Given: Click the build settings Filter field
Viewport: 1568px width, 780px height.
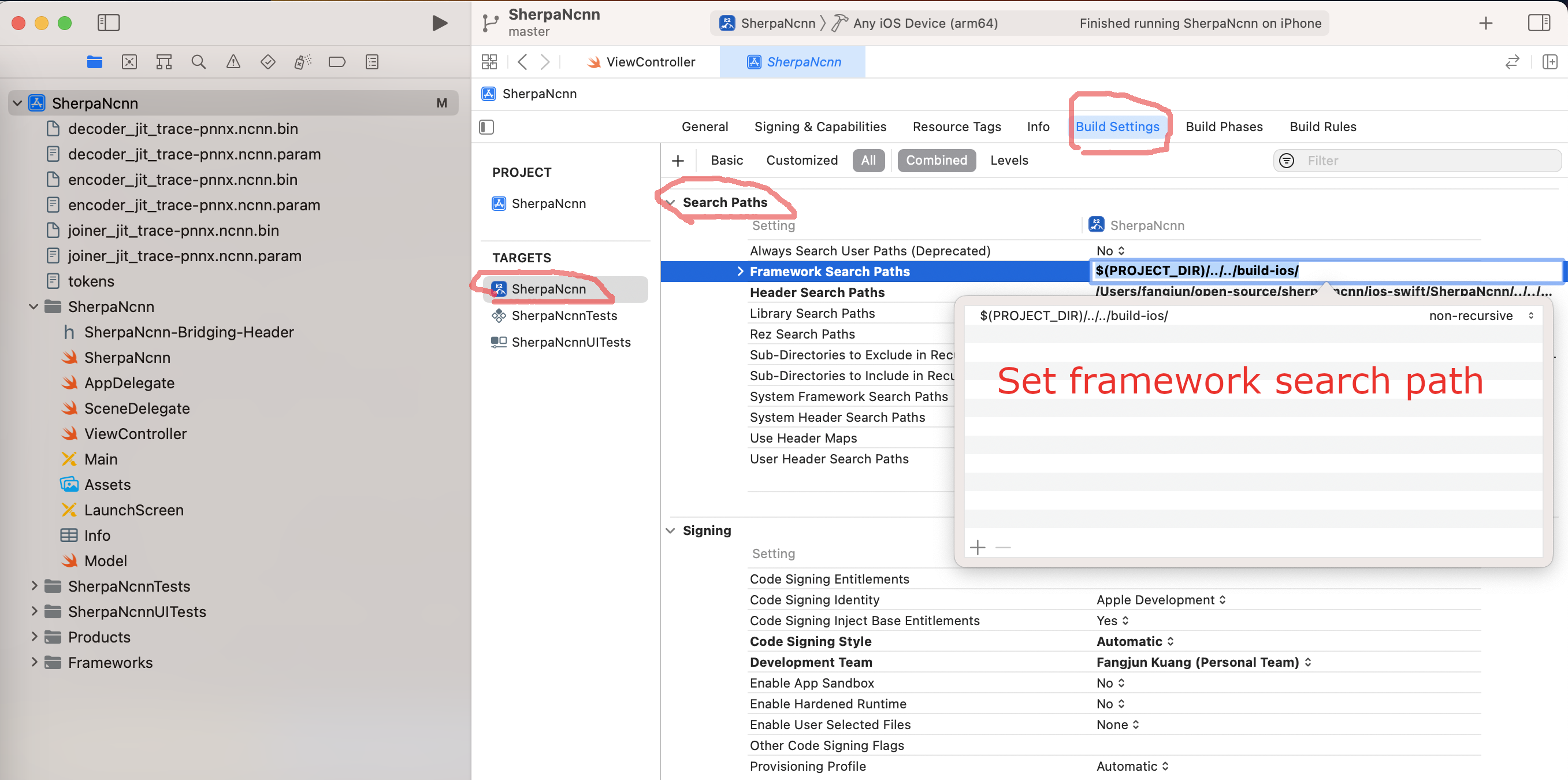Looking at the screenshot, I should click(1418, 161).
